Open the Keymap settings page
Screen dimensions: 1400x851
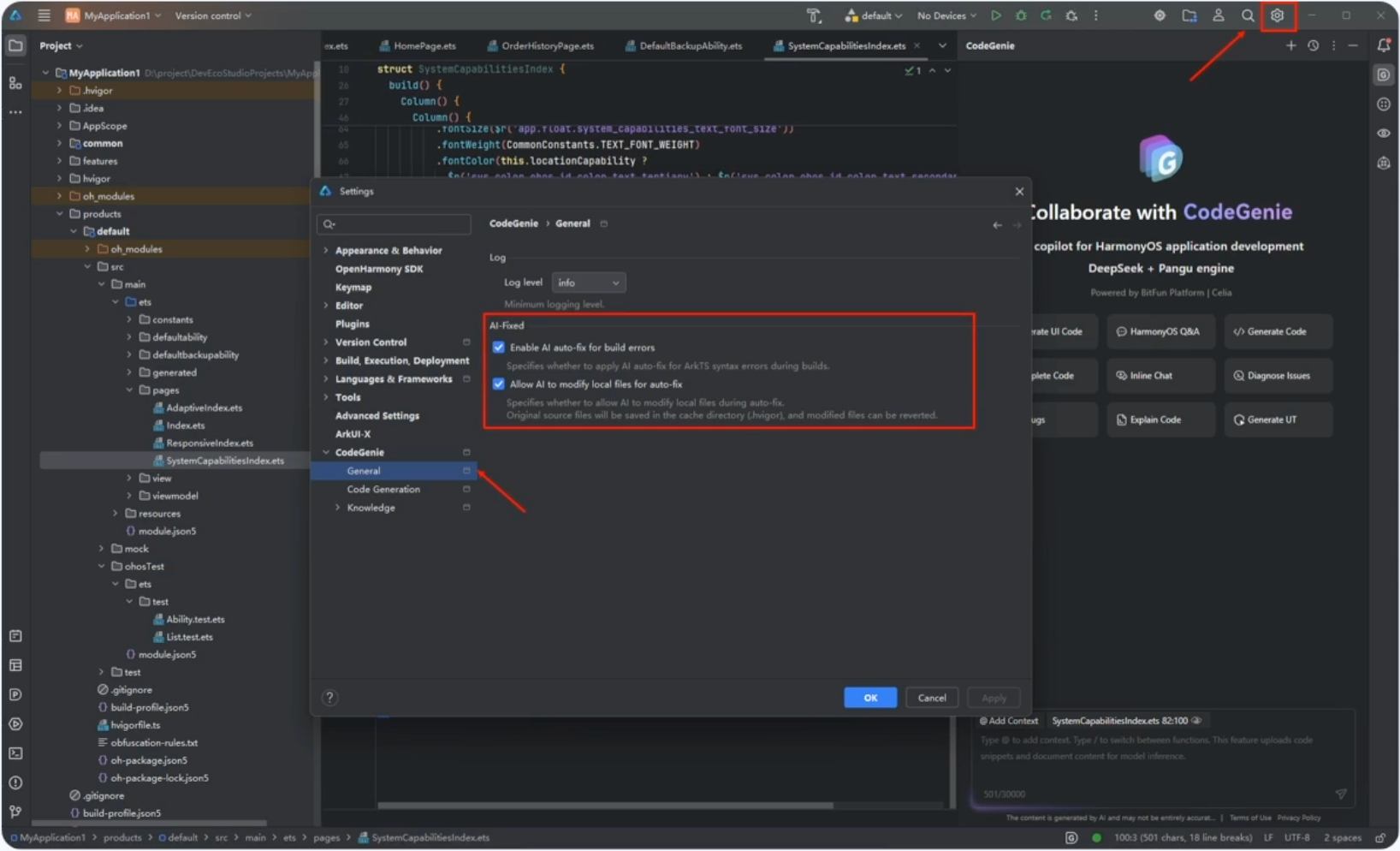pyautogui.click(x=353, y=288)
